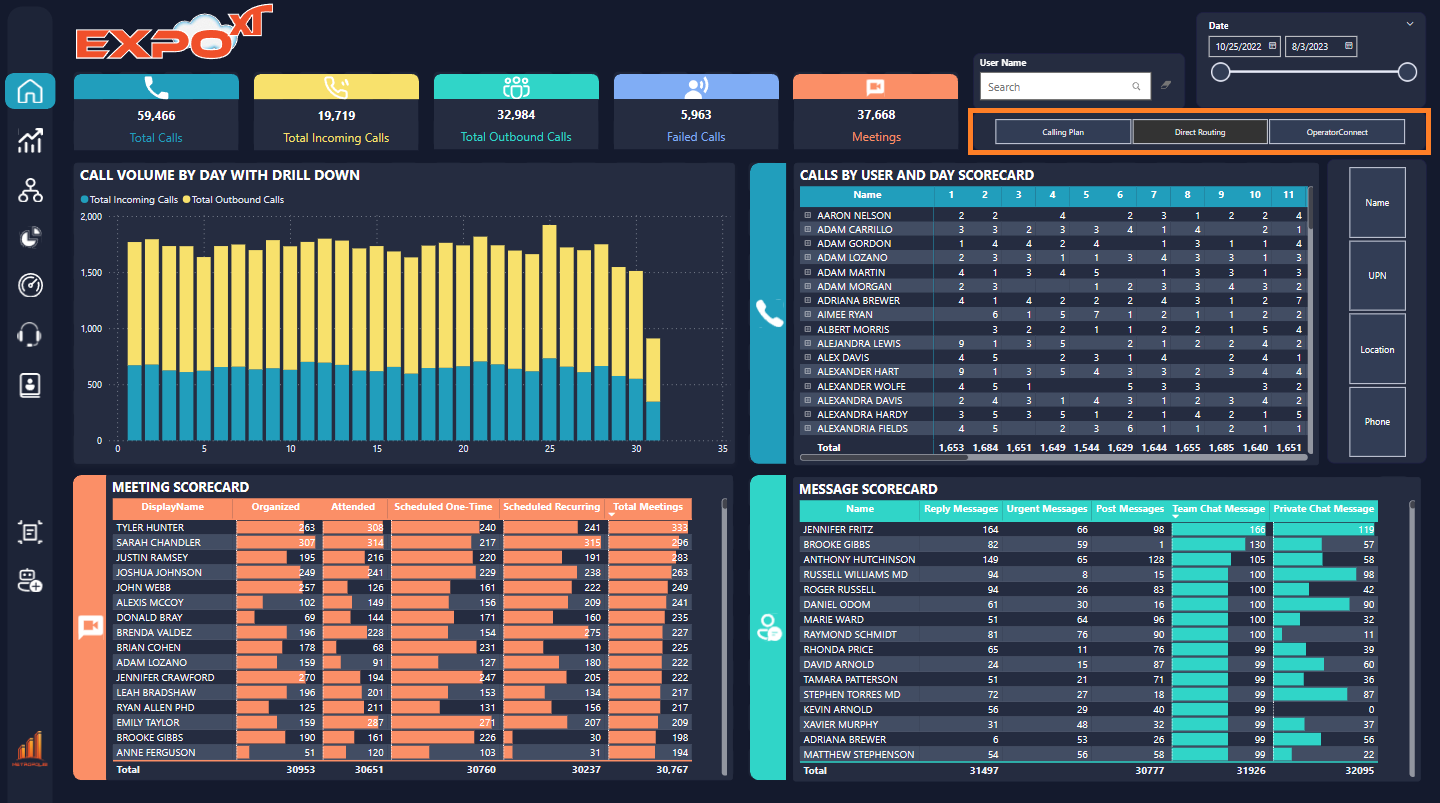Click the video chat icon on Meetings card
The width and height of the screenshot is (1440, 803).
(x=876, y=87)
